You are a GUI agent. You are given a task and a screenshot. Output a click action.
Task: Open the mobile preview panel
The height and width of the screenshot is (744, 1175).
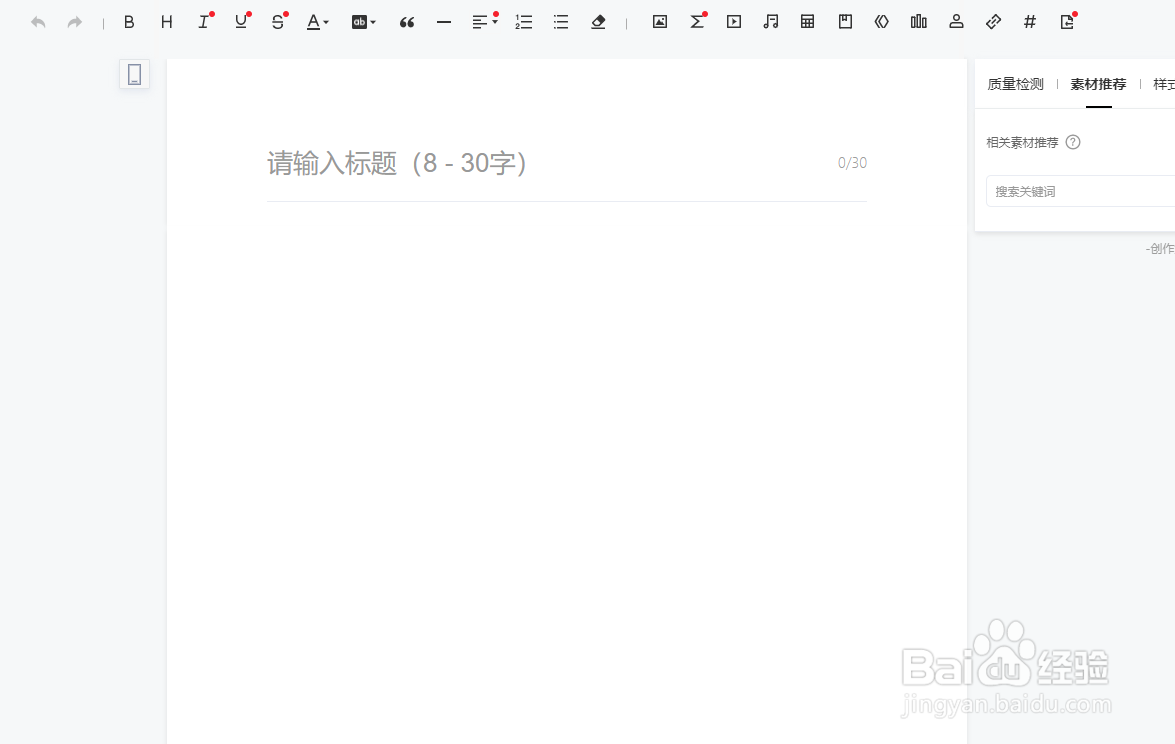click(x=134, y=74)
